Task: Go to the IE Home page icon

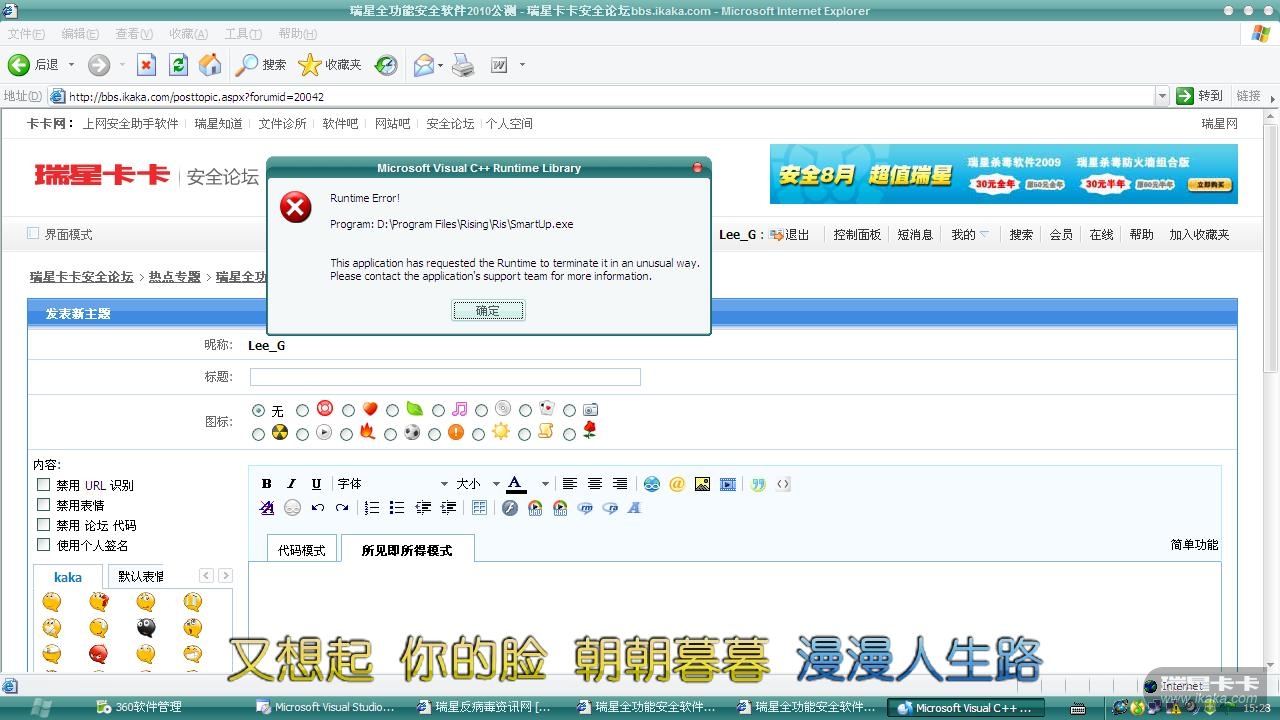Action: coord(210,65)
